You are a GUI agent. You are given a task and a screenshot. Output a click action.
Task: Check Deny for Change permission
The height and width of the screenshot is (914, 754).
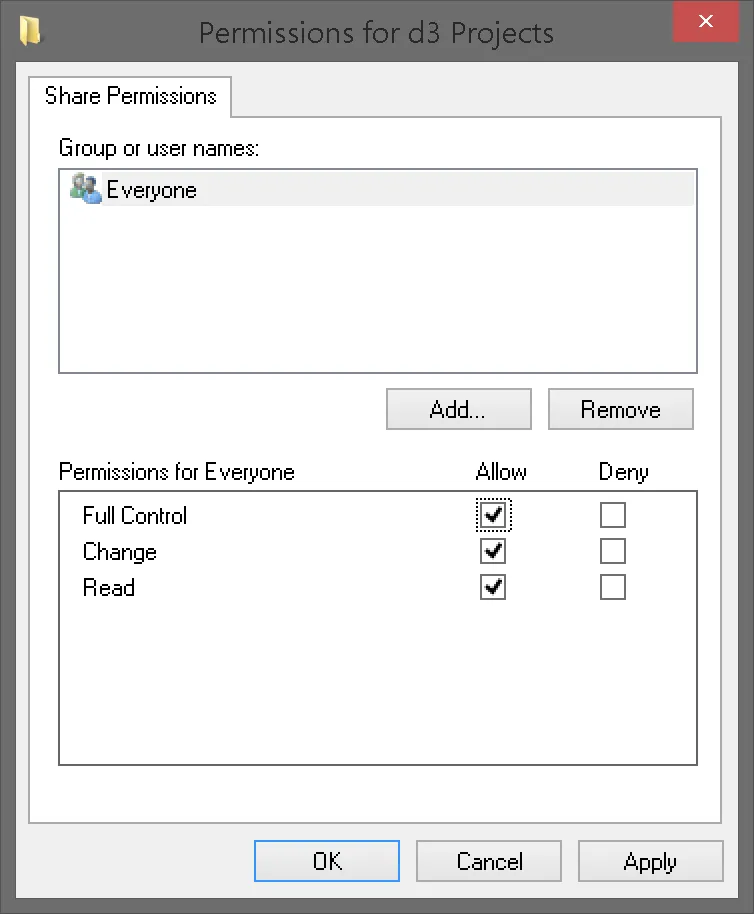coord(613,551)
